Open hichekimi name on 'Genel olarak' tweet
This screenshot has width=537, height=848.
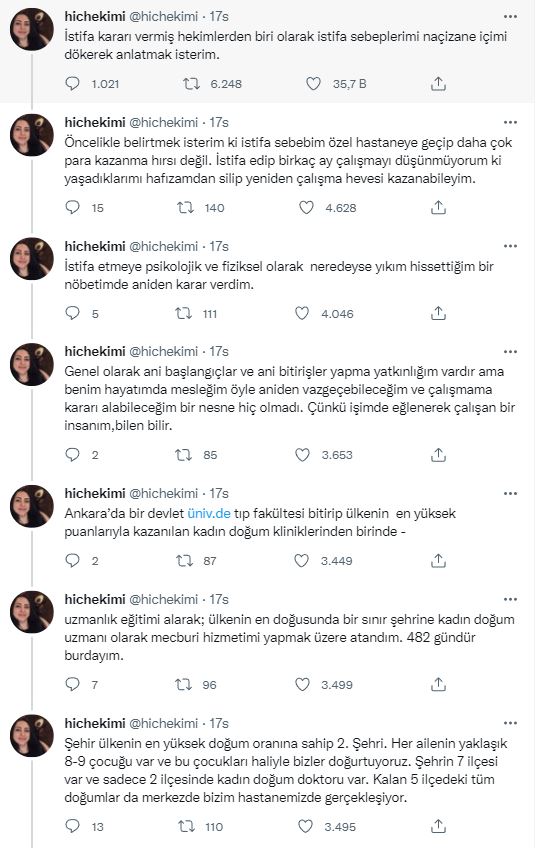click(x=95, y=352)
